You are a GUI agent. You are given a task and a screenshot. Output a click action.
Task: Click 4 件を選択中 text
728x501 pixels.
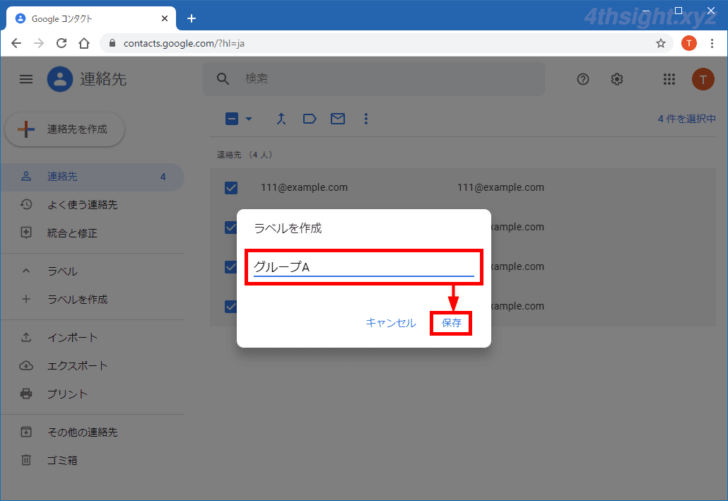pos(686,119)
